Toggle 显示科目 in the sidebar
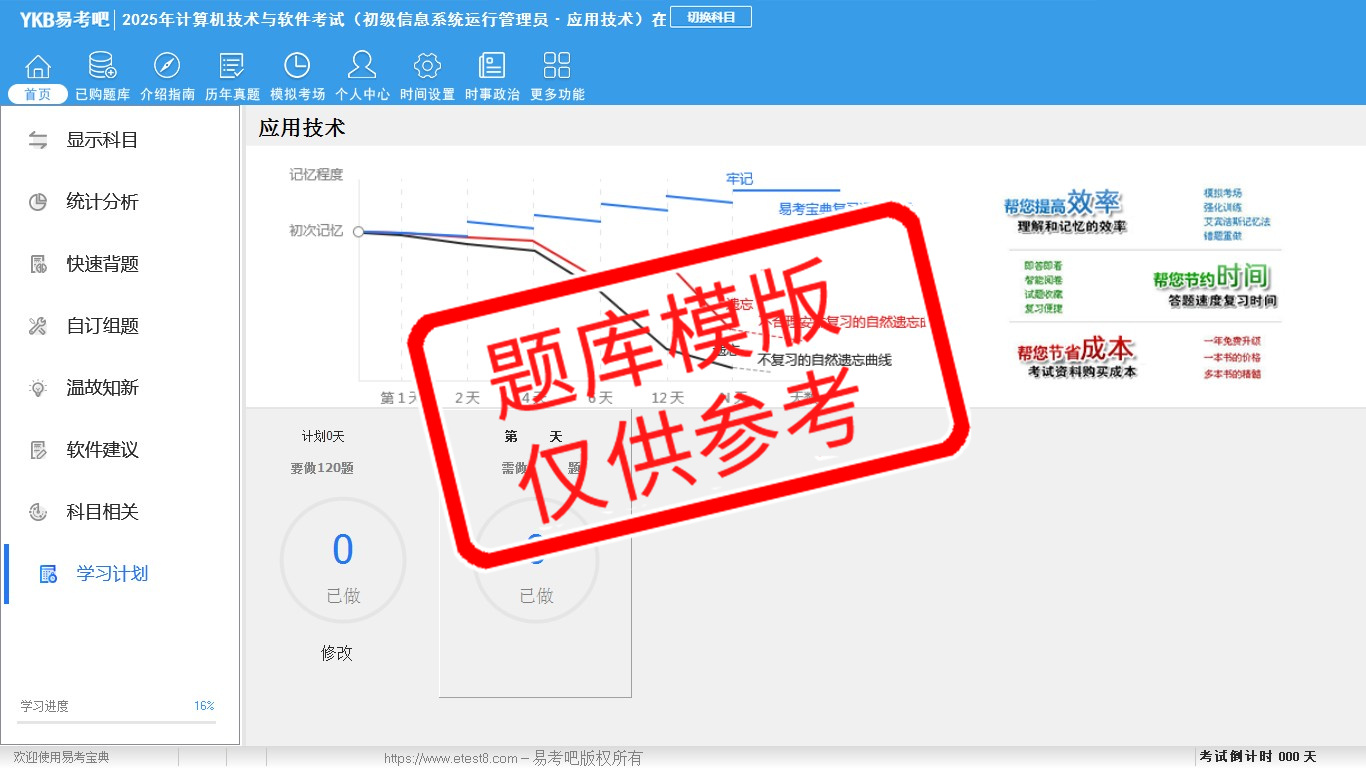This screenshot has height=768, width=1366. [x=101, y=140]
